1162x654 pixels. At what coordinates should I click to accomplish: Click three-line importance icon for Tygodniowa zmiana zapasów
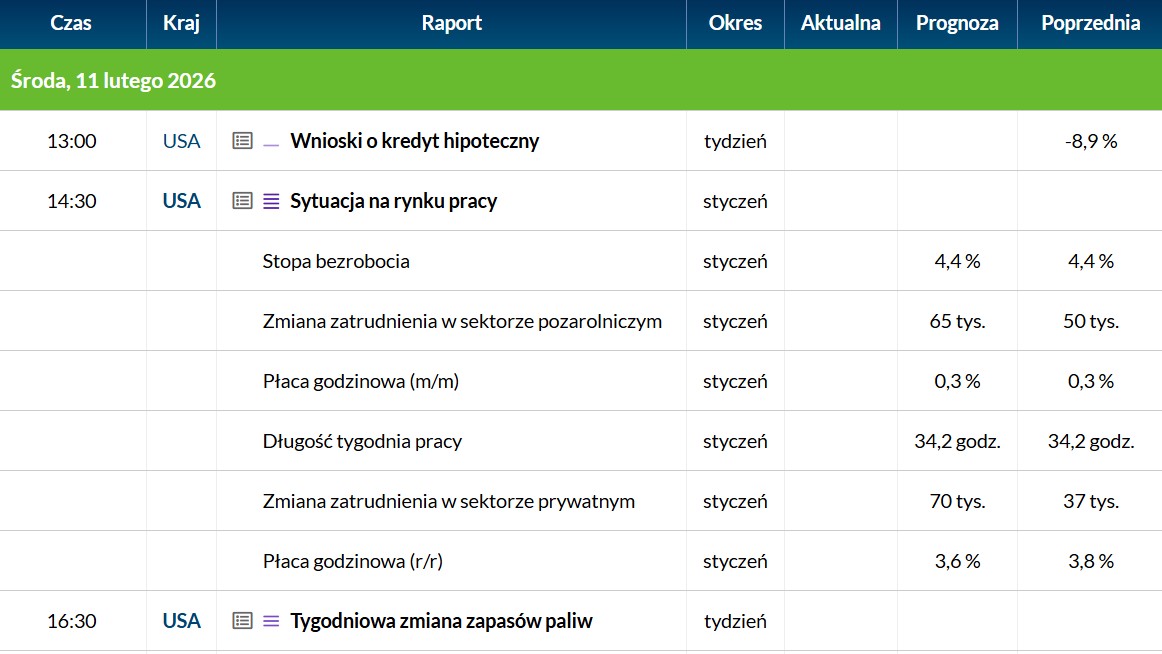pos(271,621)
